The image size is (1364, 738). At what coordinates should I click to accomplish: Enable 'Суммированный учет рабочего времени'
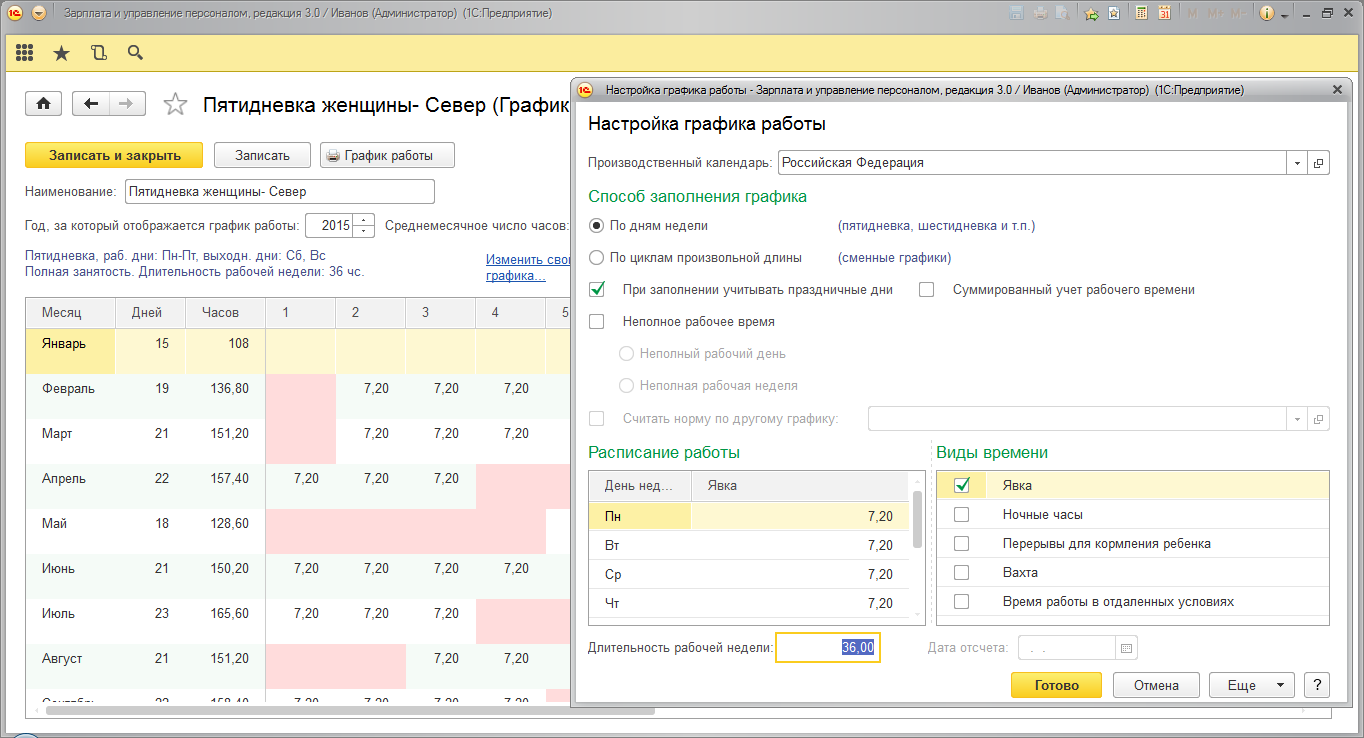click(927, 290)
